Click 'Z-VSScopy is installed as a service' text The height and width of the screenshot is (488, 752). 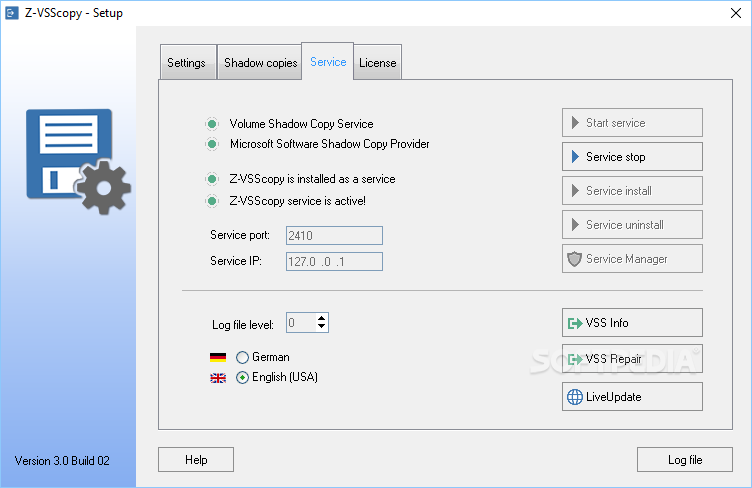(x=312, y=179)
